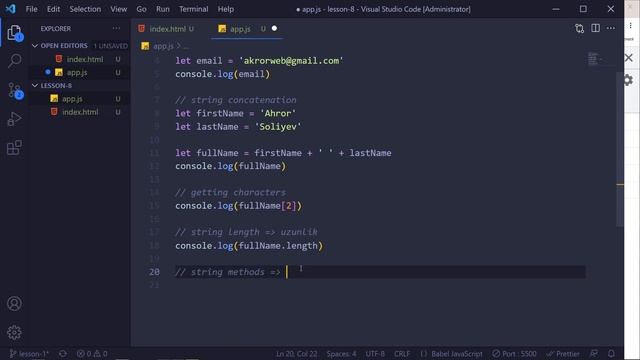
Task: Click the '1 UNSAVED' label in Open Editors
Action: 111,46
